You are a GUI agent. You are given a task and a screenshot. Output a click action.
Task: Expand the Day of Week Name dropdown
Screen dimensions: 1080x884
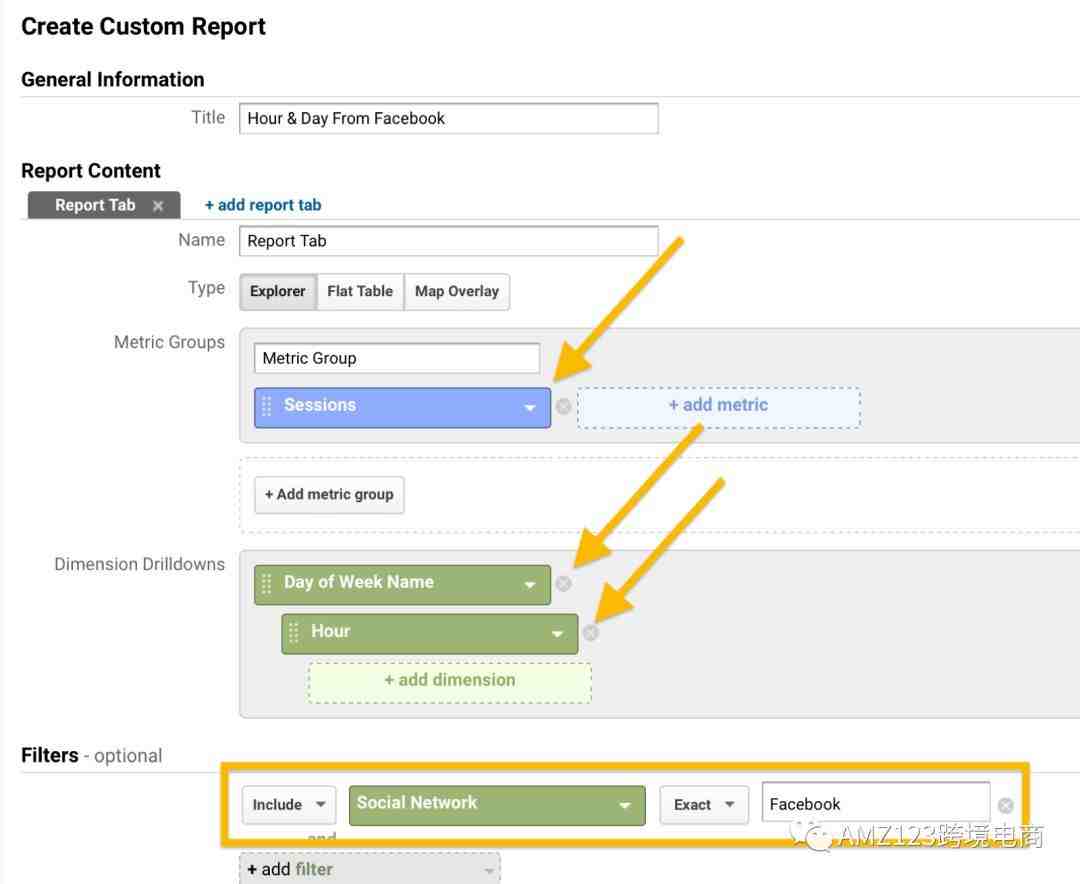click(x=529, y=585)
